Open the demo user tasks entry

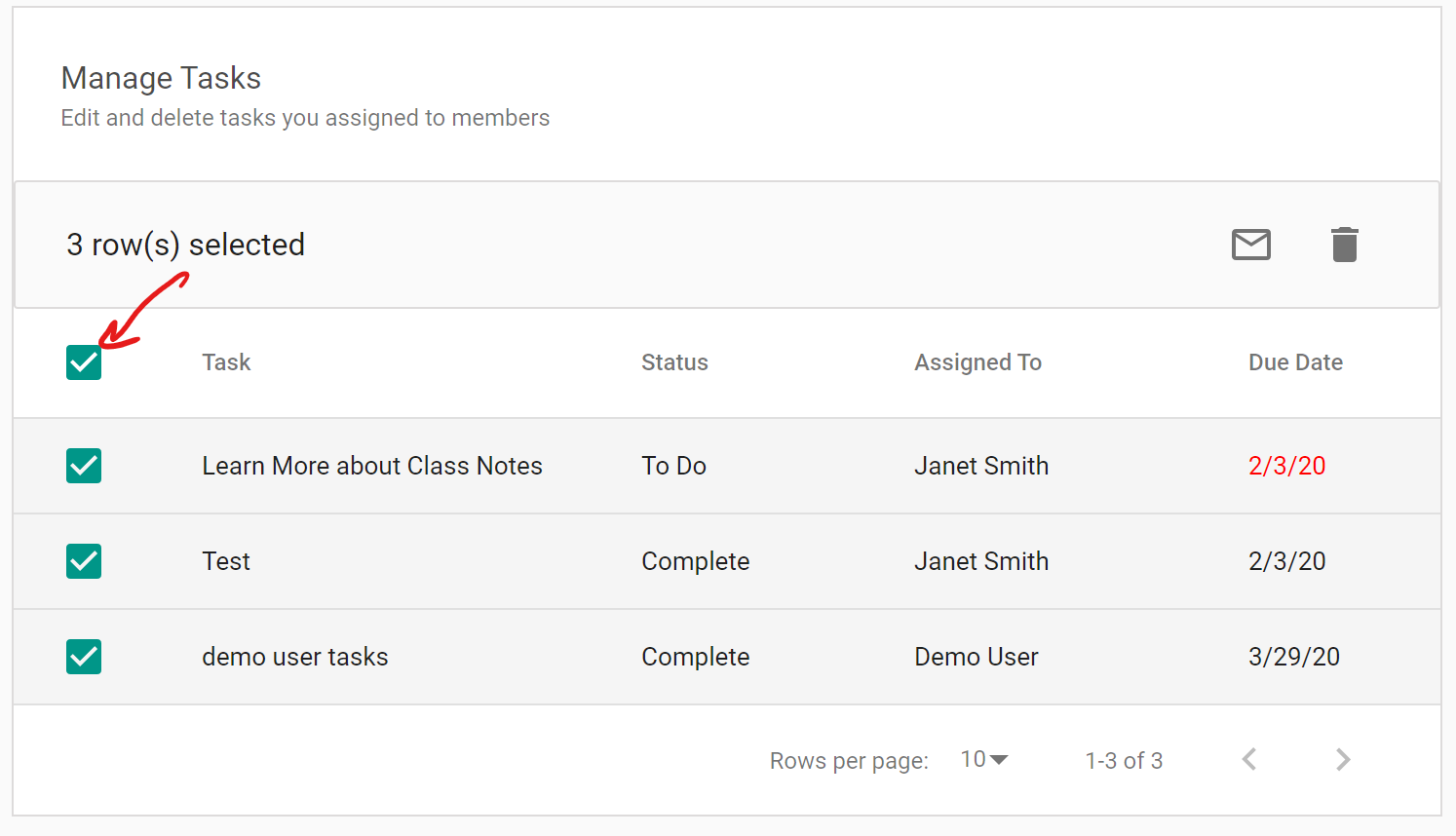point(295,657)
